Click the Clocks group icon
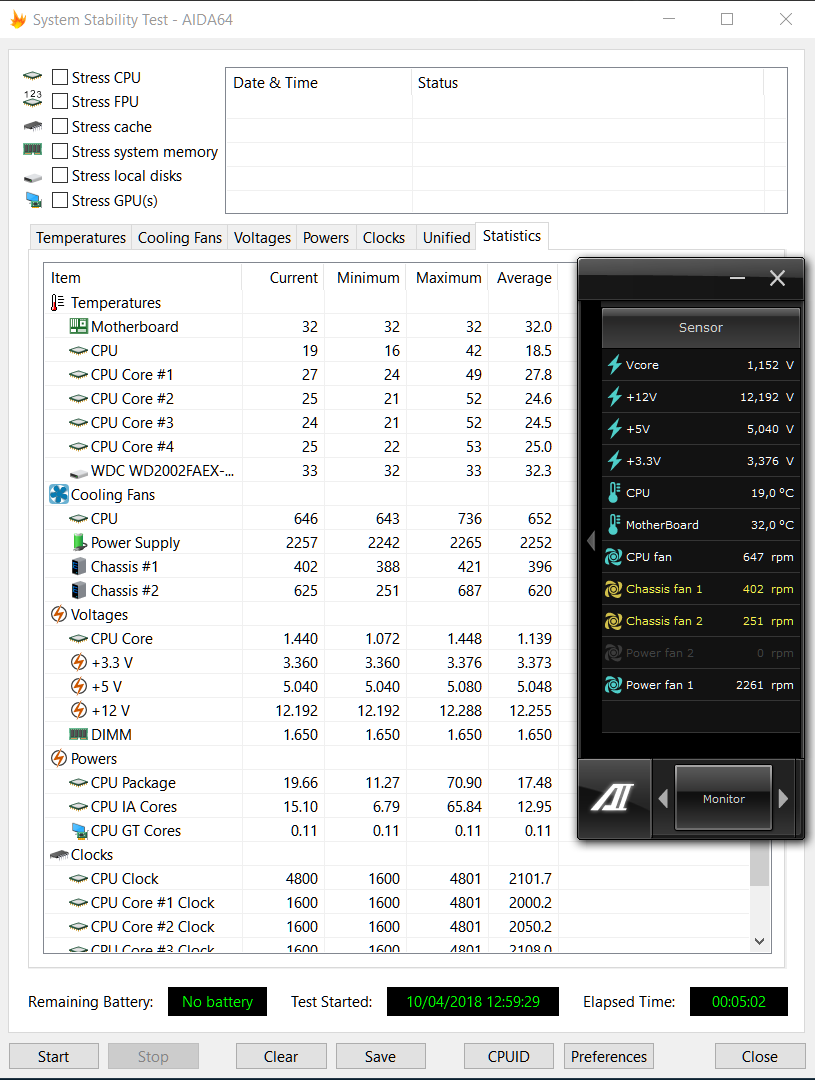Viewport: 815px width, 1080px height. (59, 855)
